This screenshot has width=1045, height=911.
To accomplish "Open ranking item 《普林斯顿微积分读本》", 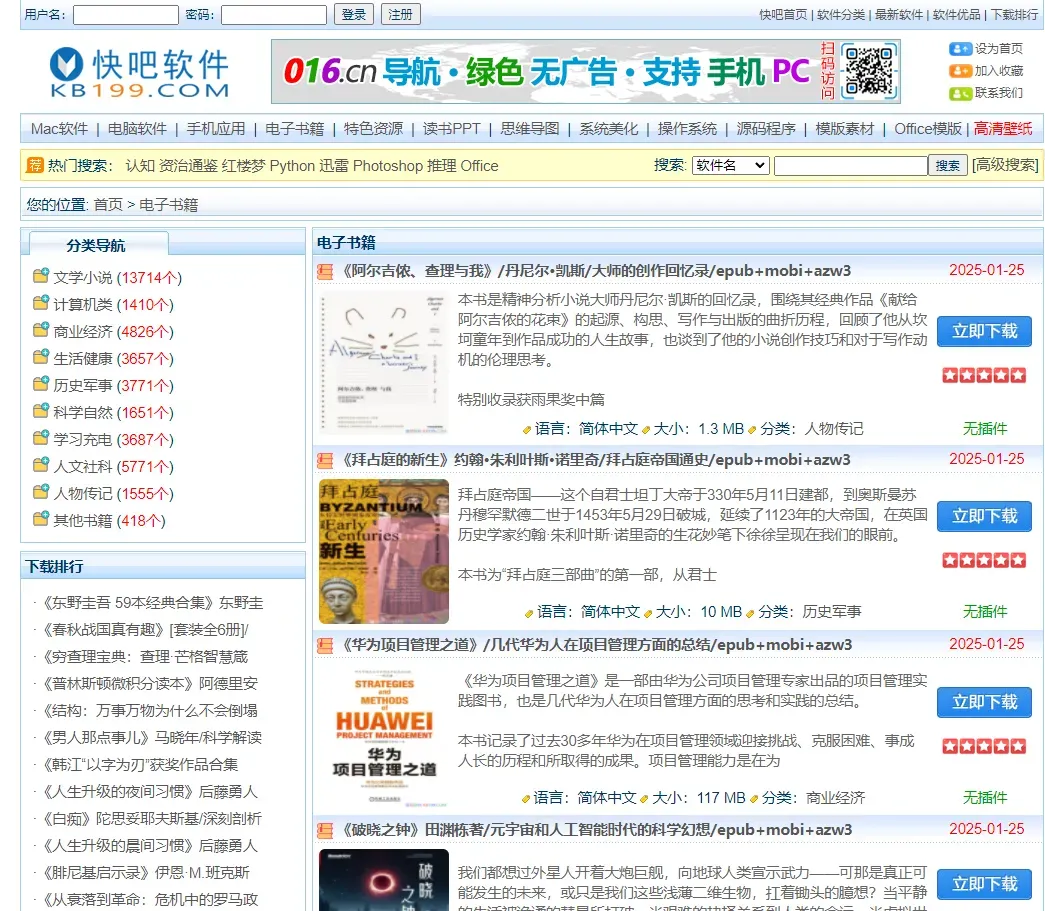I will (x=149, y=683).
